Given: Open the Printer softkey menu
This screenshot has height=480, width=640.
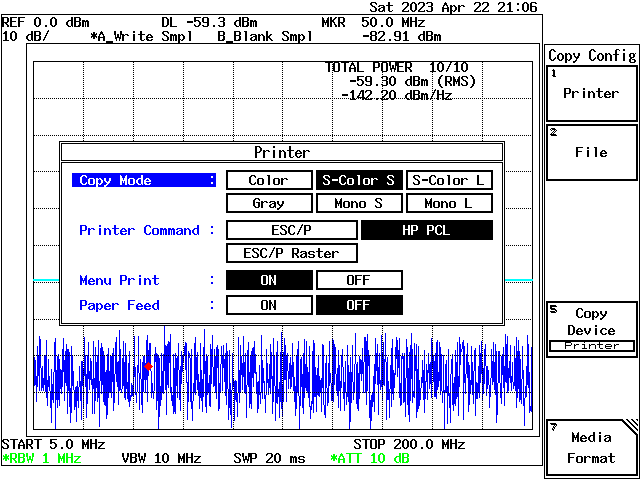Looking at the screenshot, I should click(591, 93).
